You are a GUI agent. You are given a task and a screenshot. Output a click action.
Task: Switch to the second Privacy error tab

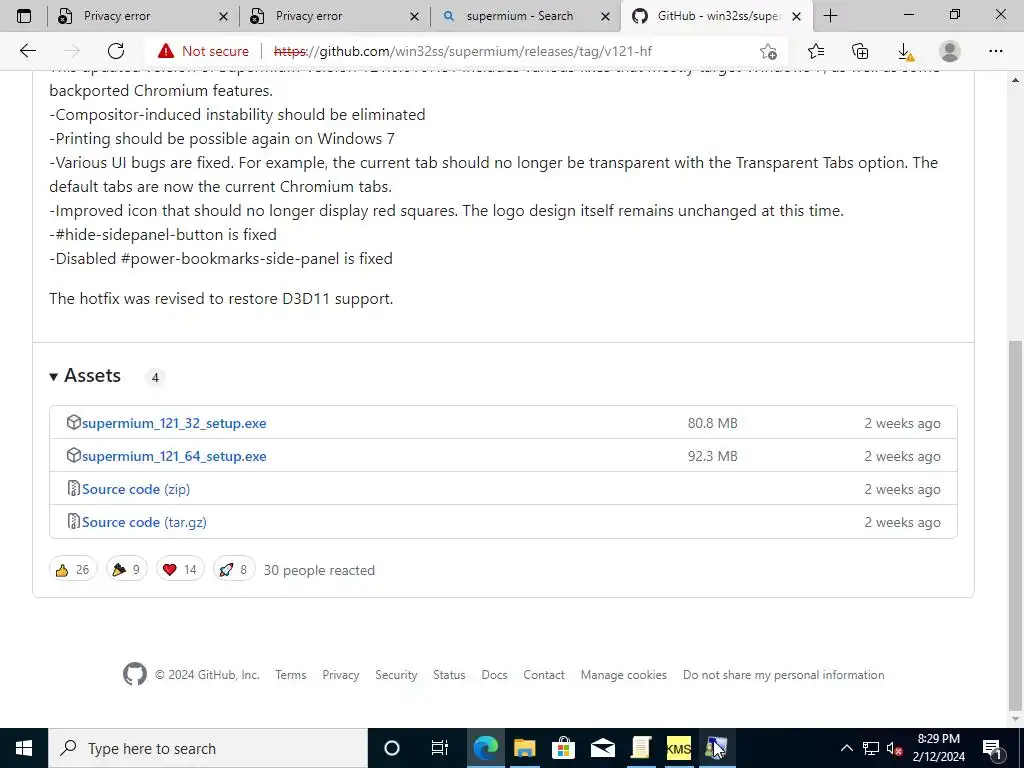(x=334, y=16)
